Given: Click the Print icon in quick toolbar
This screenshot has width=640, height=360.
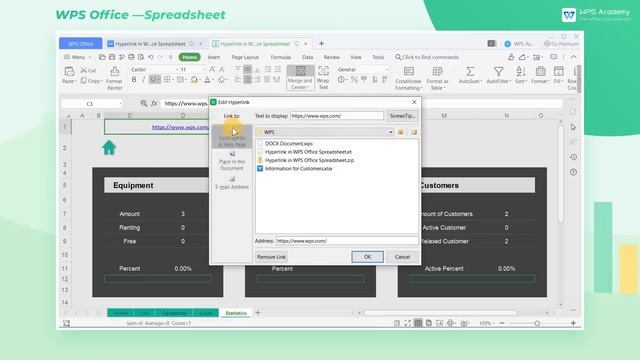Looking at the screenshot, I should point(131,57).
